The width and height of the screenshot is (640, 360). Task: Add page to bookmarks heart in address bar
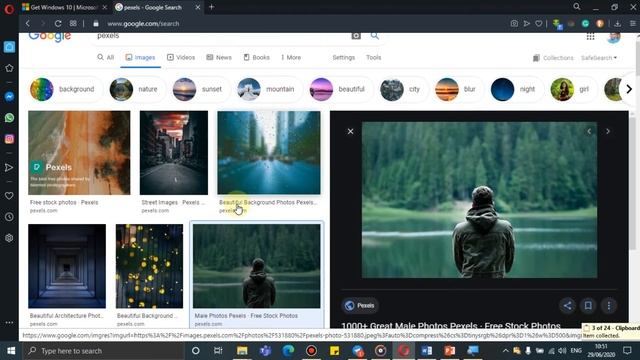point(539,24)
